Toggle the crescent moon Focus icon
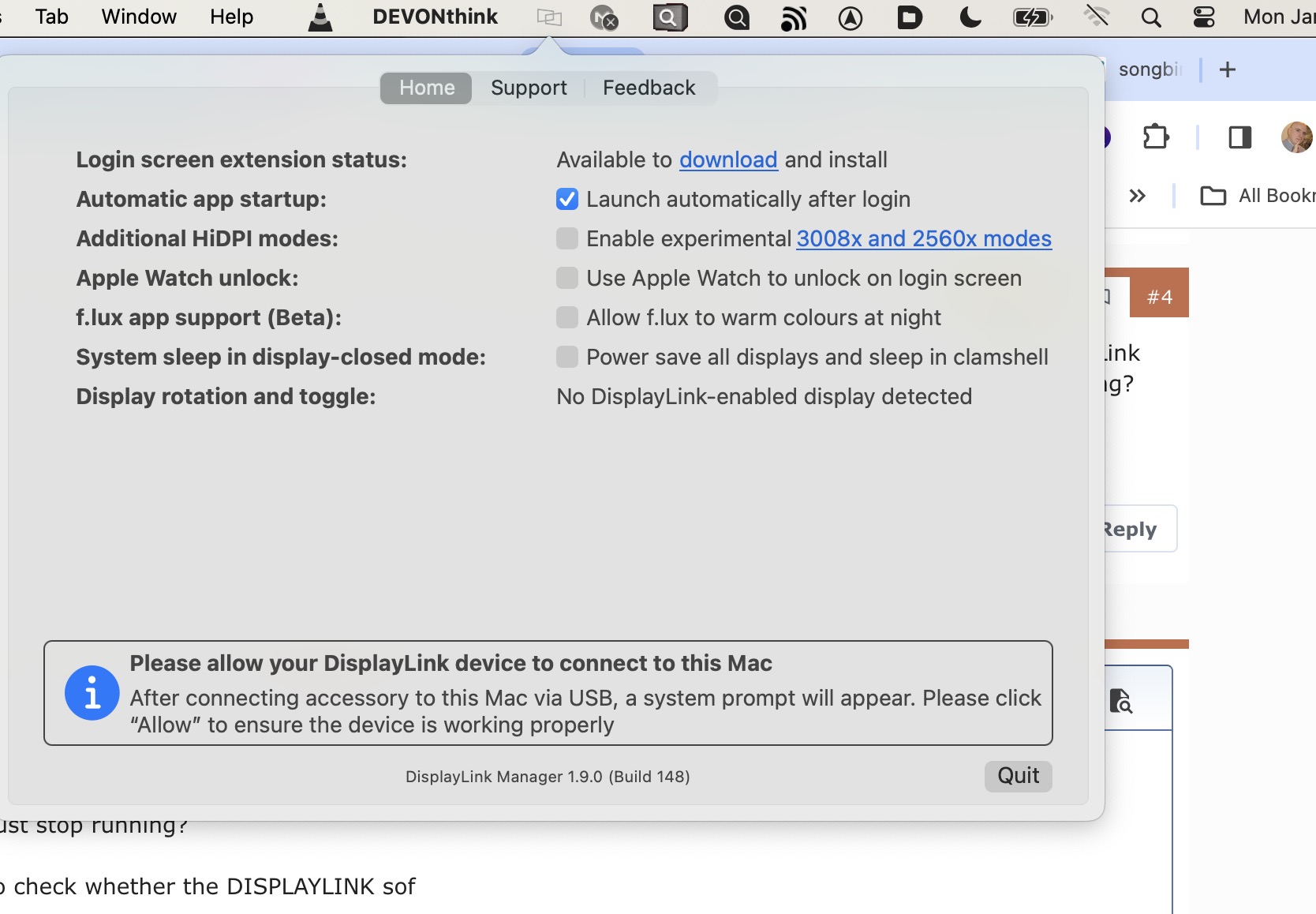 [970, 17]
